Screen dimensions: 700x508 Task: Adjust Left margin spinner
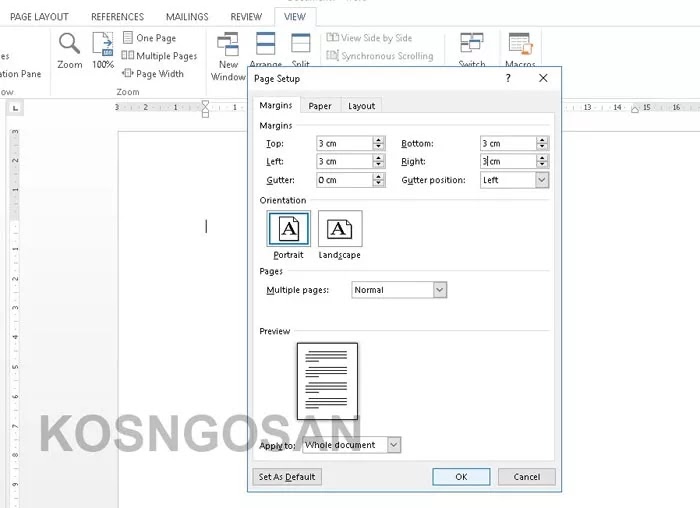click(379, 161)
